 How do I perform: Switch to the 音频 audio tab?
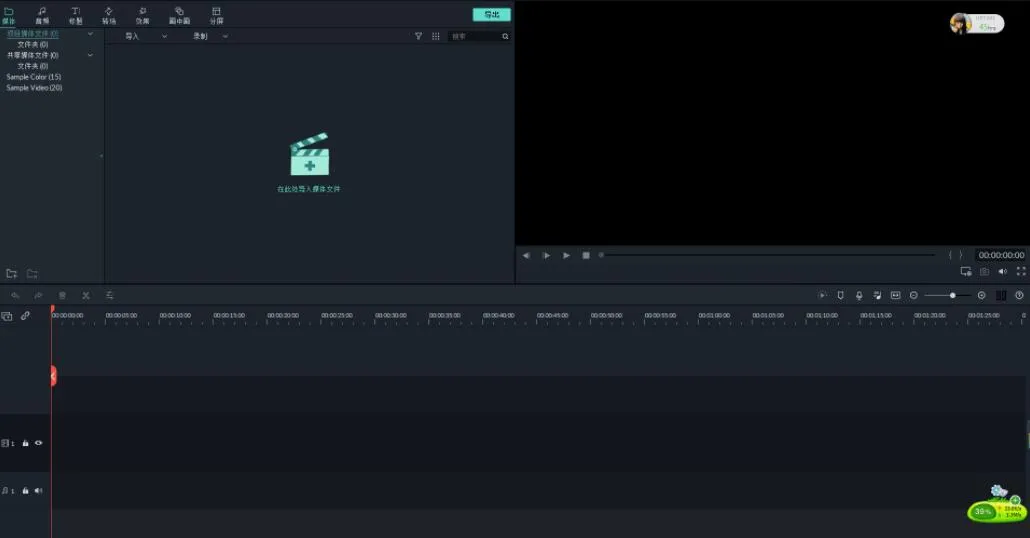click(x=42, y=15)
